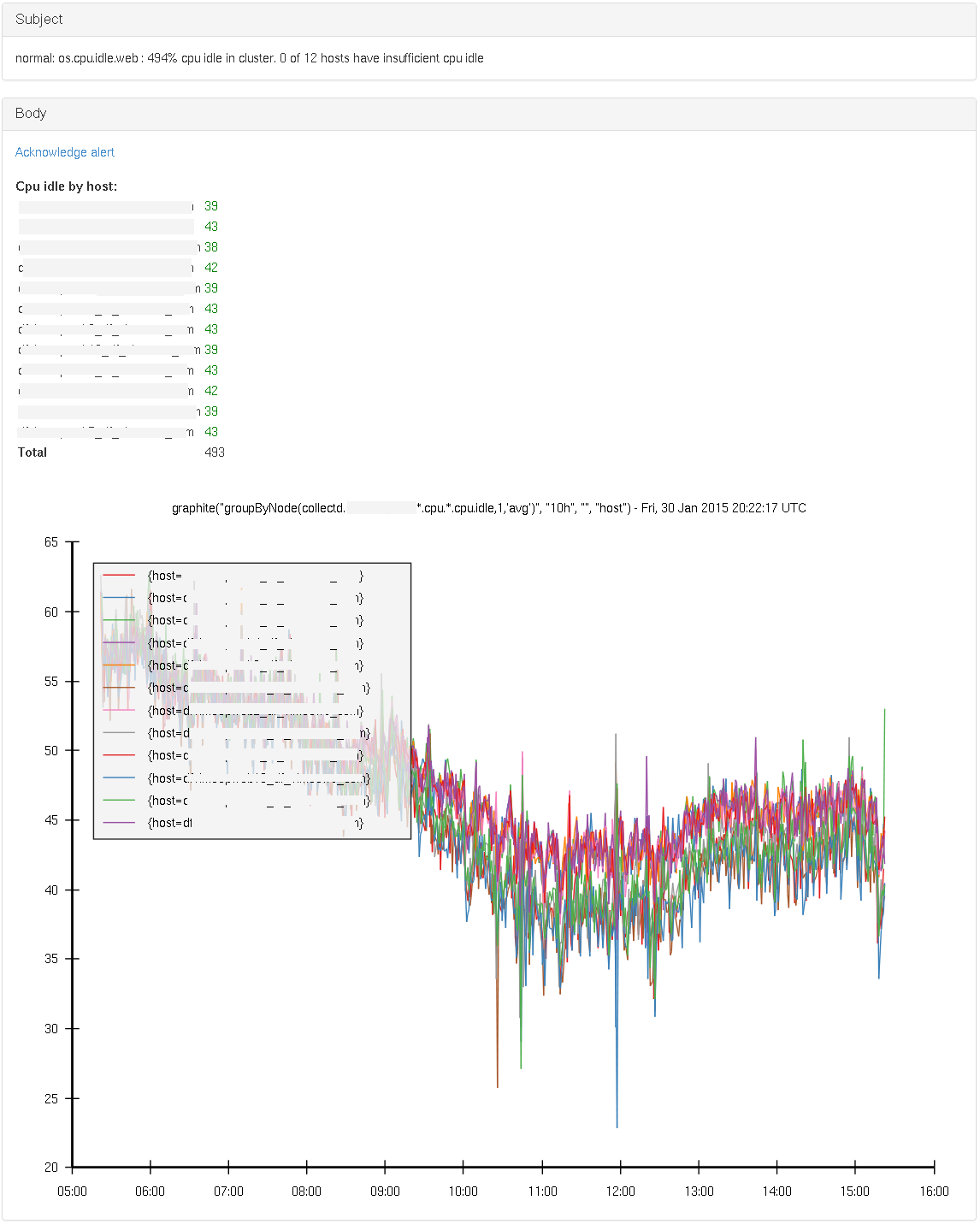Screen dimensions: 980x1224
Task: Click the 09:00 label on time axis
Action: tap(385, 1191)
